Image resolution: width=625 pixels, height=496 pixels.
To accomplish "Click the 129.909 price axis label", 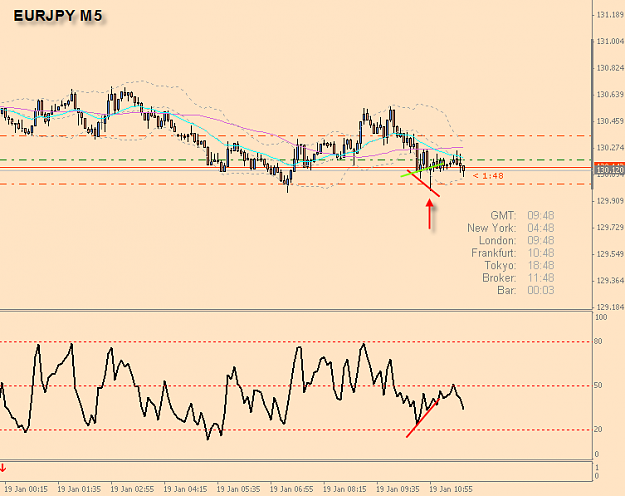I will tap(610, 201).
